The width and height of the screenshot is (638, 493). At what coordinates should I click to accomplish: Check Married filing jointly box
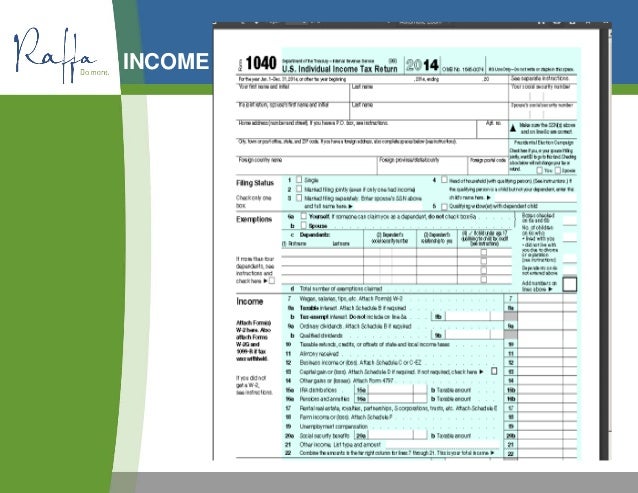tap(299, 189)
